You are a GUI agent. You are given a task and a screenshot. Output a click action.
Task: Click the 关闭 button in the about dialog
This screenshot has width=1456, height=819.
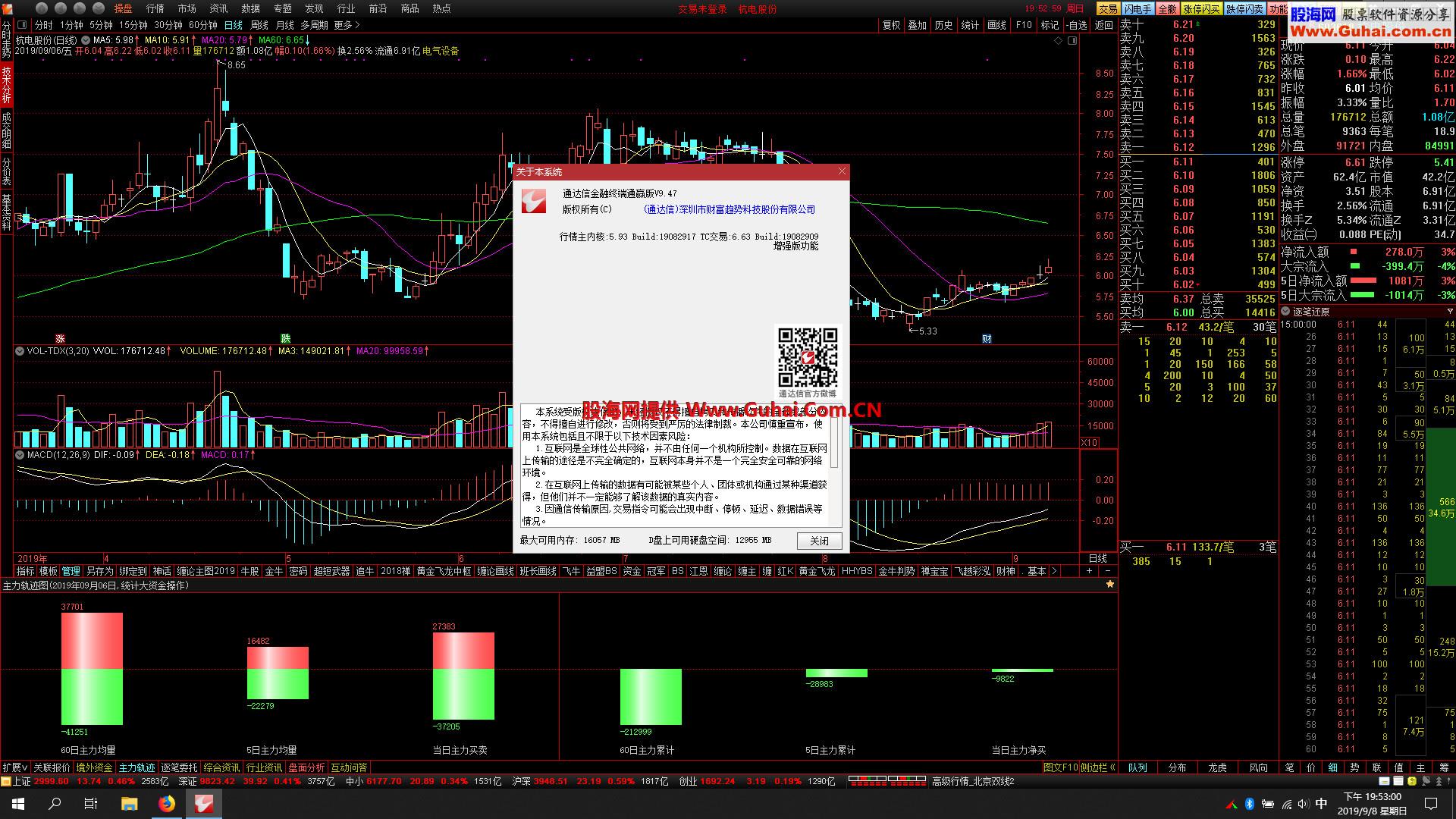pos(819,541)
